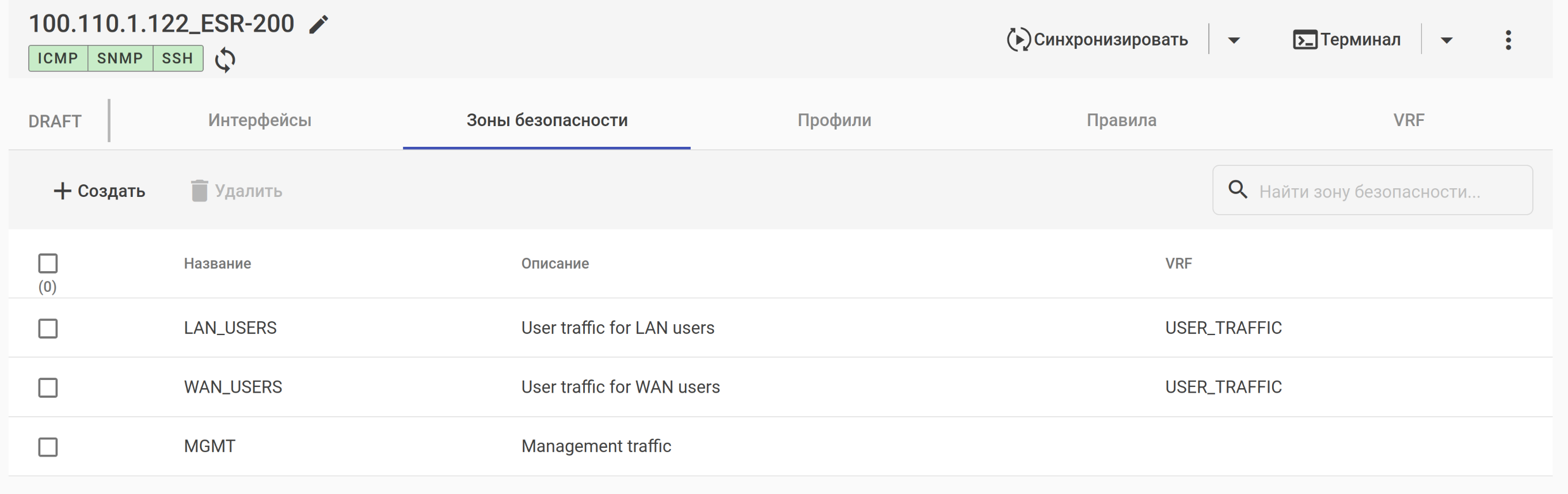
Task: Select the WAN_USERS row checkbox
Action: pyautogui.click(x=48, y=388)
